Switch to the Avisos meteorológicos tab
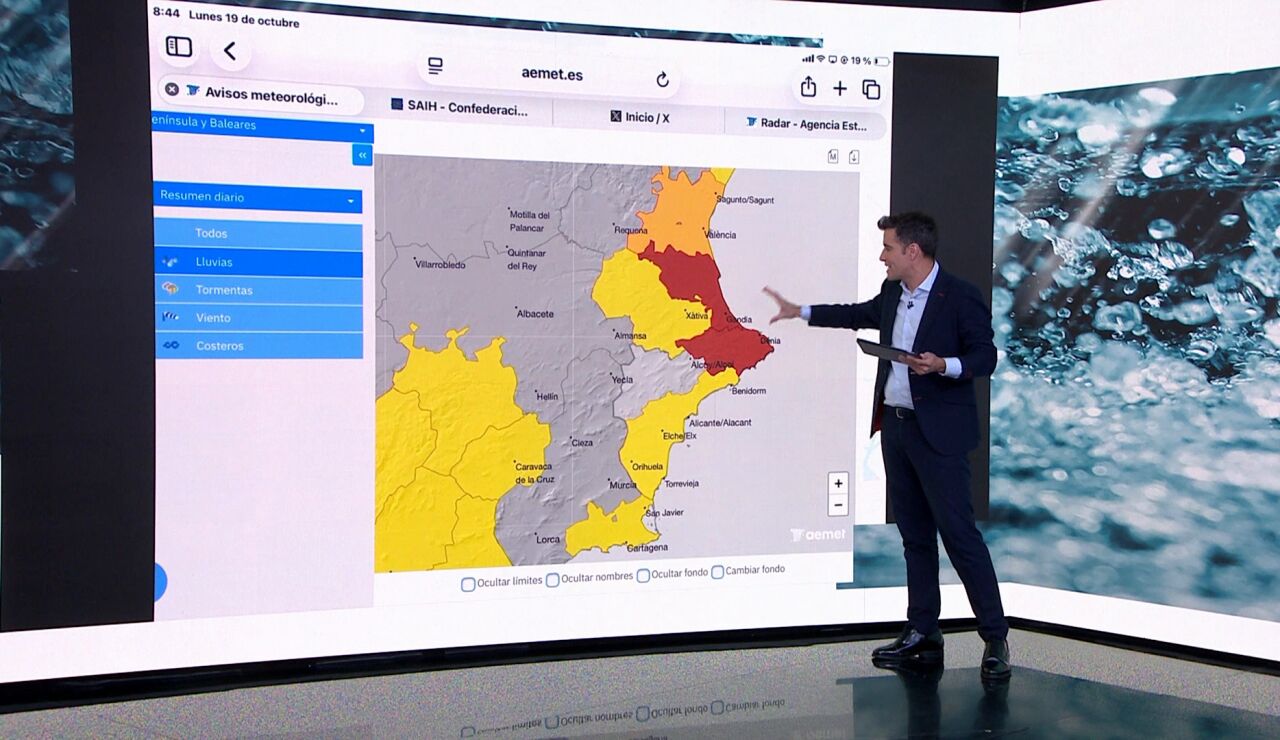 (x=263, y=96)
